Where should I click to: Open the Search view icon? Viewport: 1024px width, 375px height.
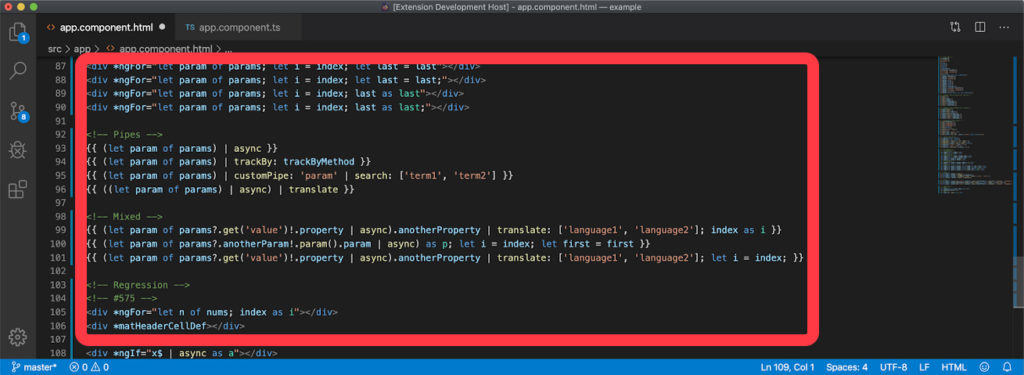click(x=18, y=71)
